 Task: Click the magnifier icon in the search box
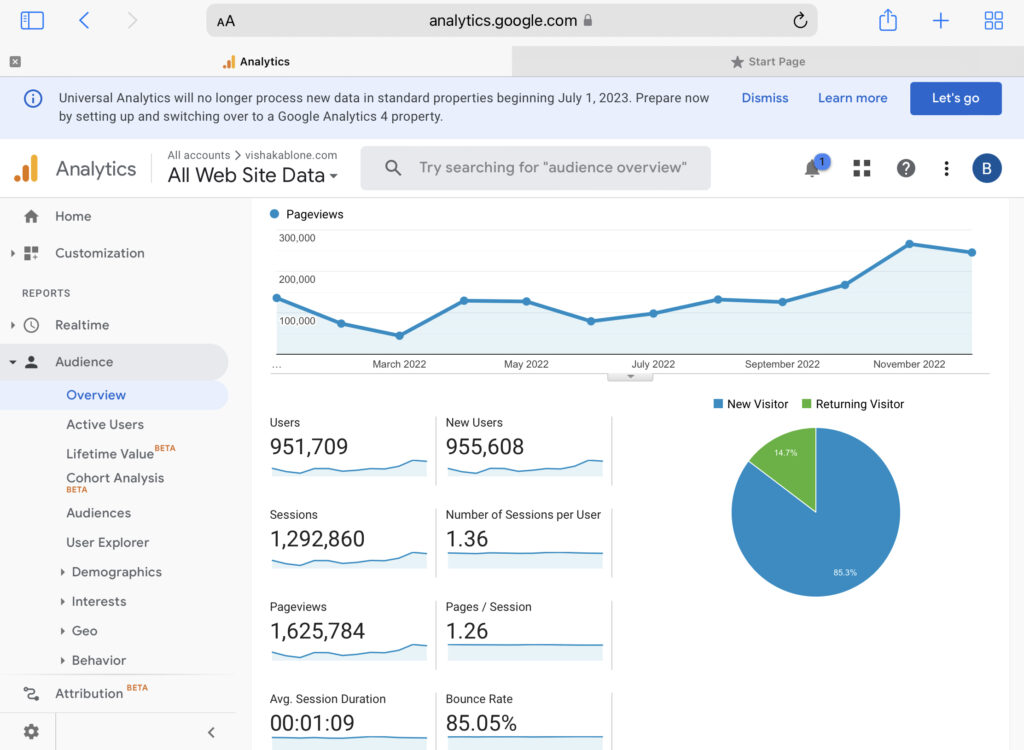392,168
